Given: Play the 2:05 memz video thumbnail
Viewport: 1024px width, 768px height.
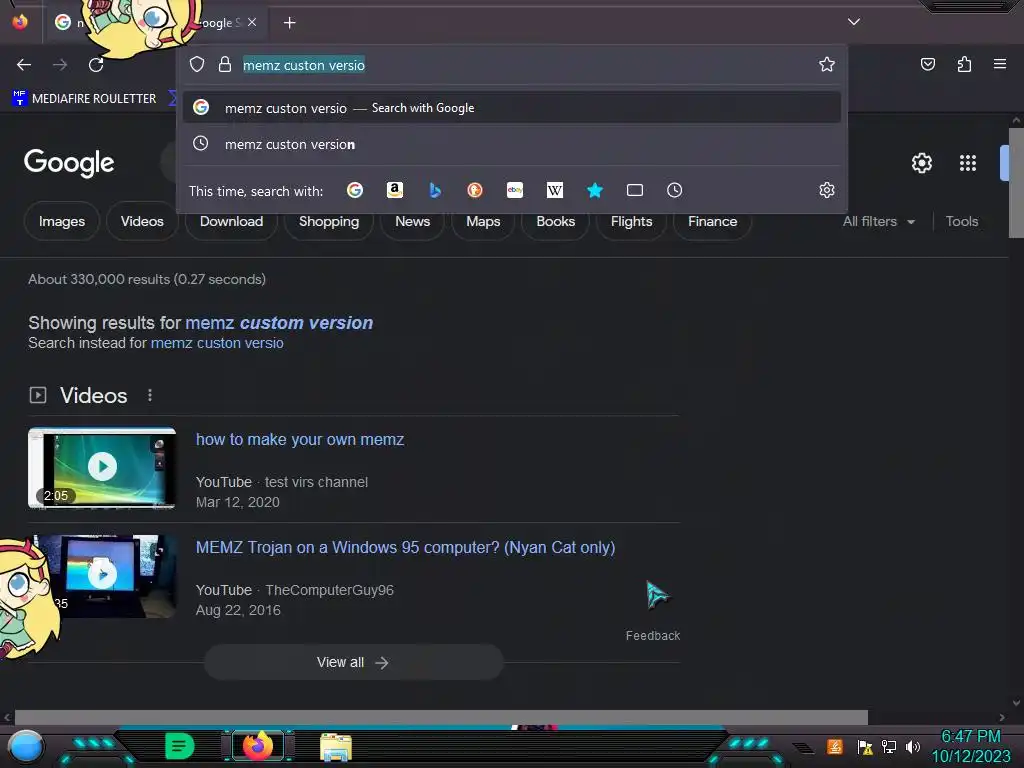Looking at the screenshot, I should pyautogui.click(x=102, y=468).
